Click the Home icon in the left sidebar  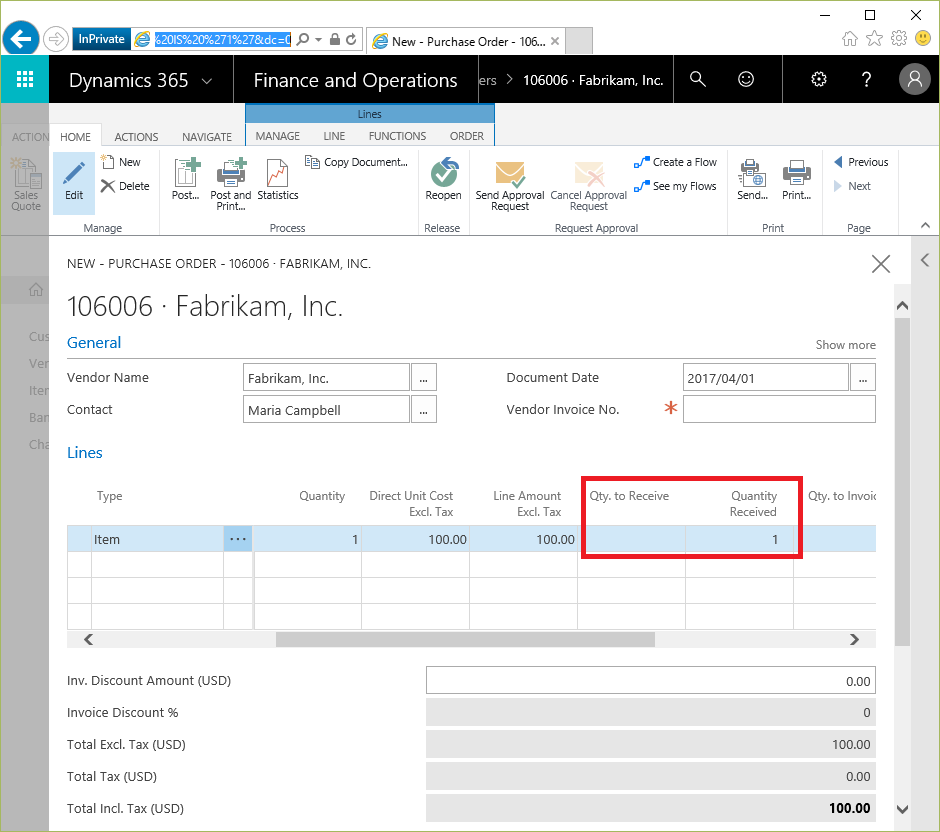[x=36, y=290]
